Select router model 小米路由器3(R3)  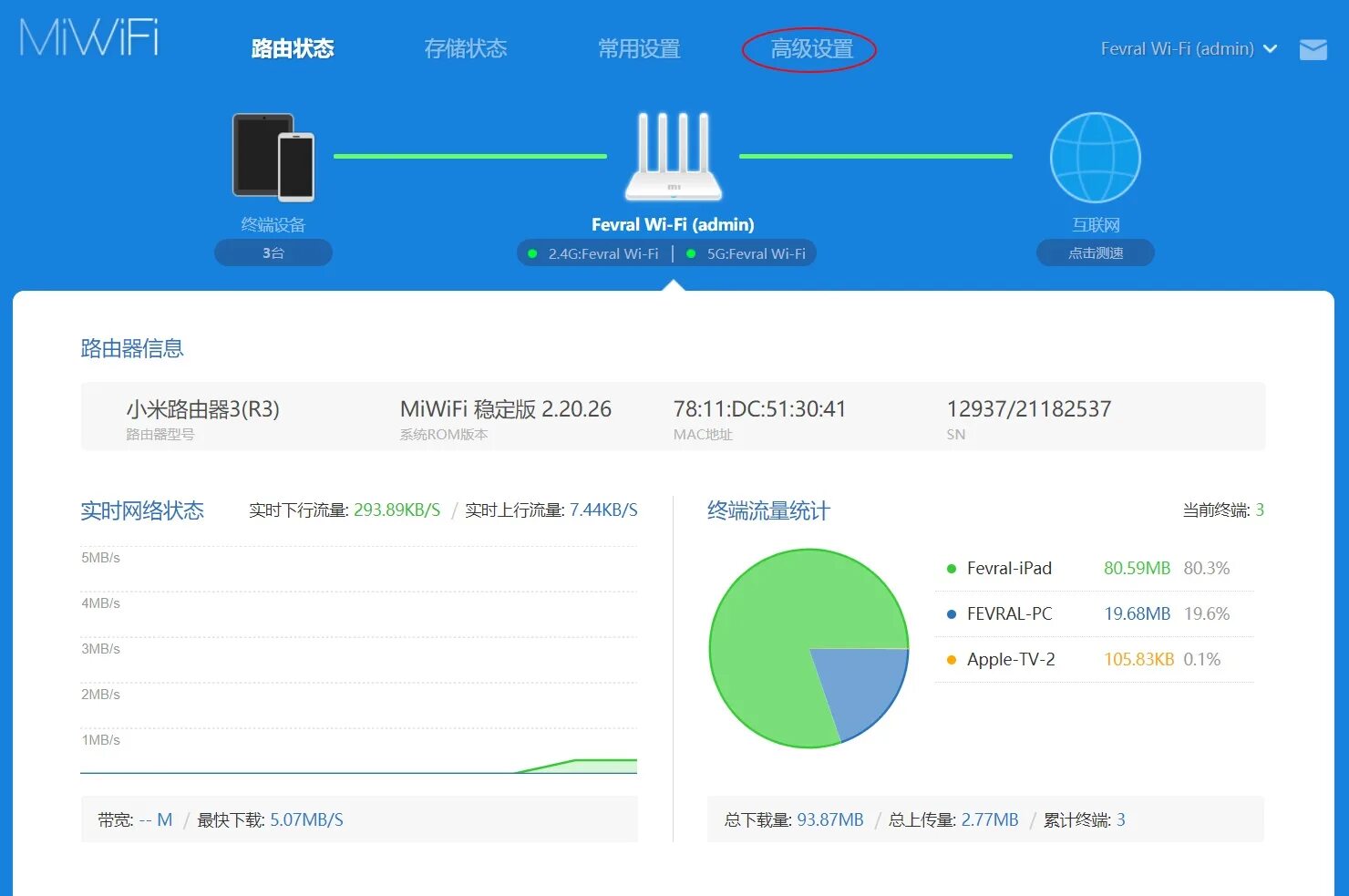(x=202, y=409)
